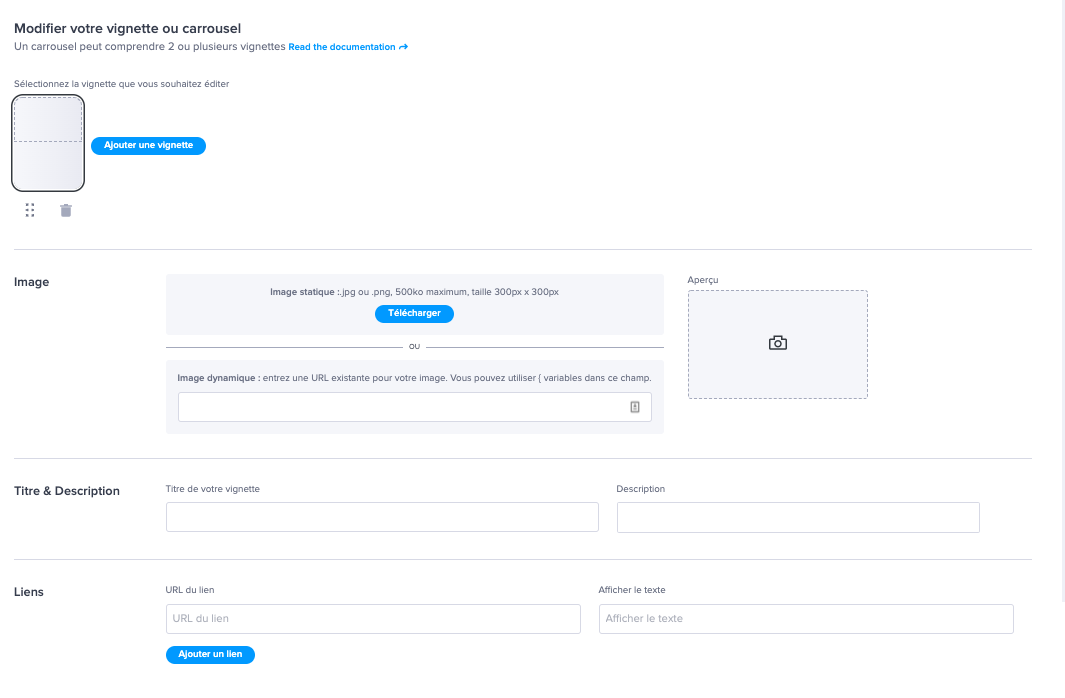Screen dimensions: 1065x698
Task: Click the Afficher le texte input field
Action: coord(806,619)
